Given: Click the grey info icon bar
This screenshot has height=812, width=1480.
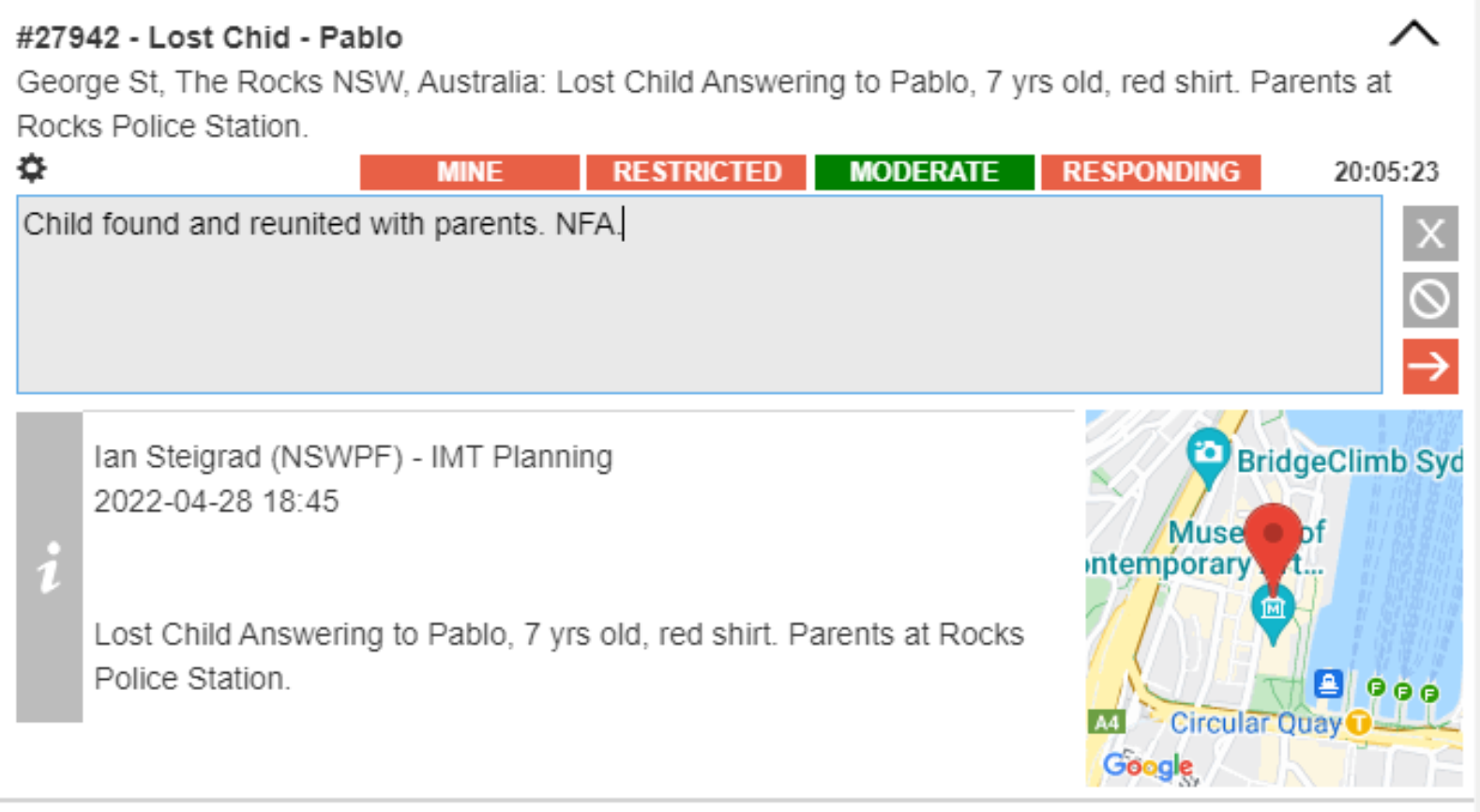Looking at the screenshot, I should tap(49, 567).
